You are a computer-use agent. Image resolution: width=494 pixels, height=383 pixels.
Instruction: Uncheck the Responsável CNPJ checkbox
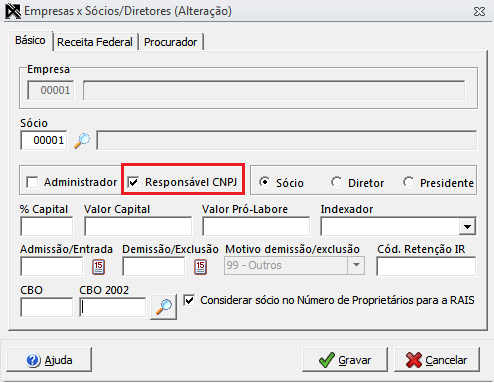point(133,182)
